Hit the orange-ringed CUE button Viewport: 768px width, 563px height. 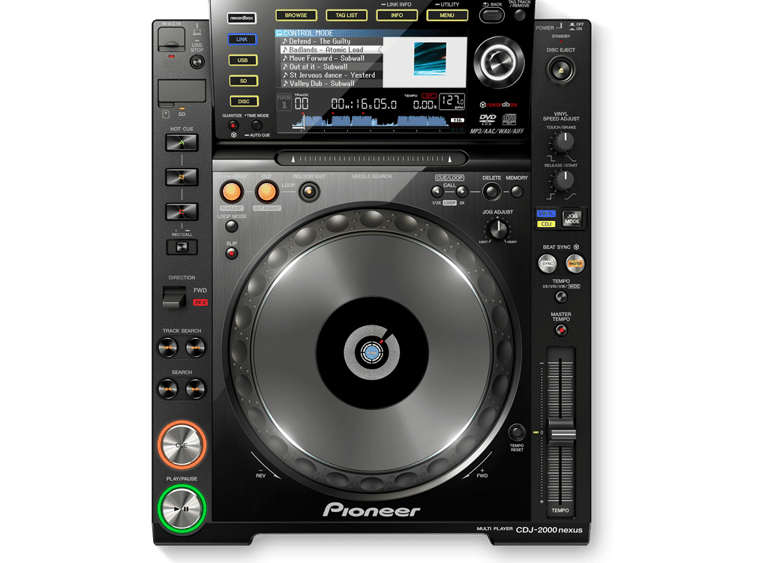pos(182,445)
